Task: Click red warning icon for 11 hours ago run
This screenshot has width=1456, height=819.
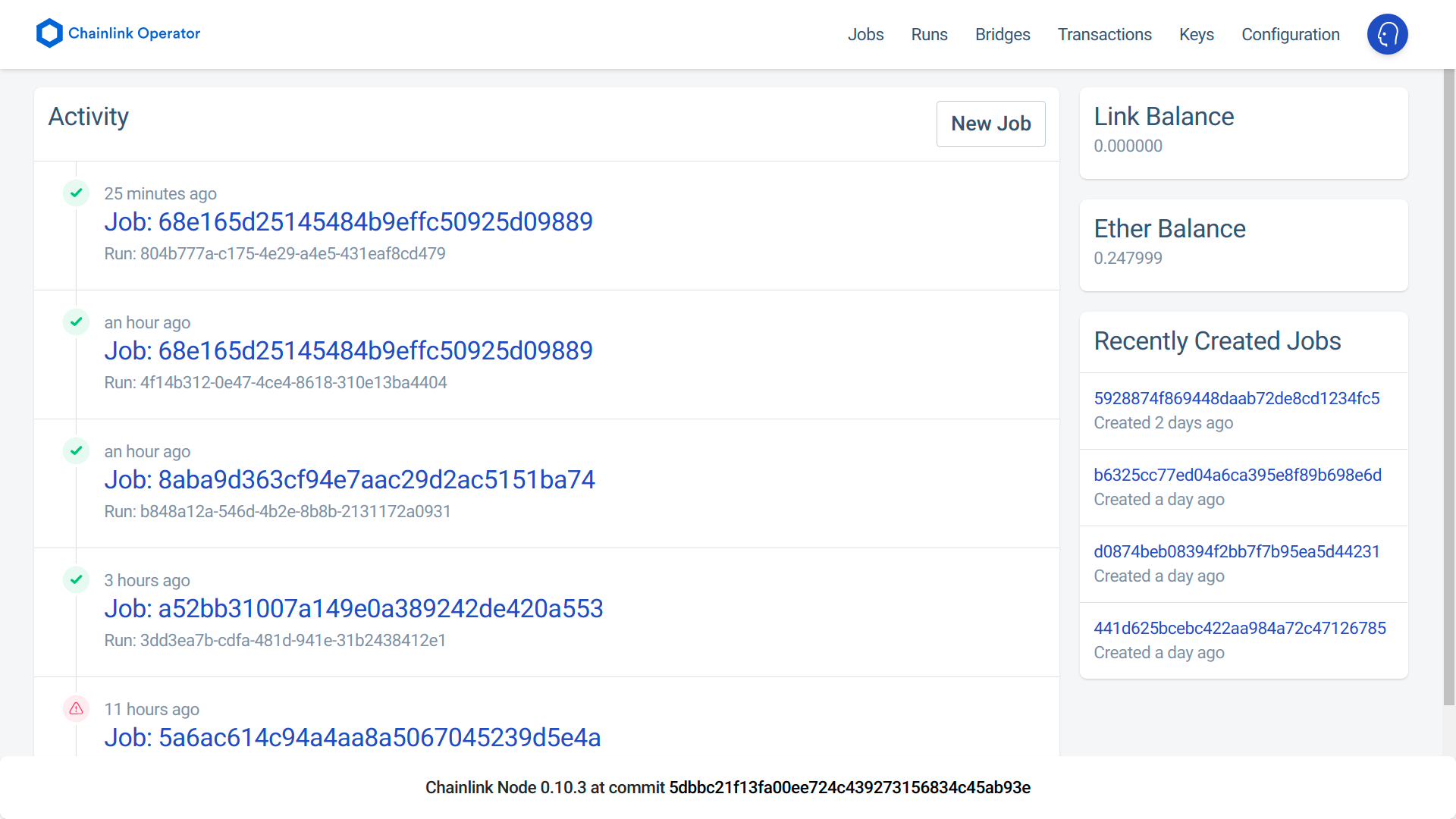Action: click(77, 709)
